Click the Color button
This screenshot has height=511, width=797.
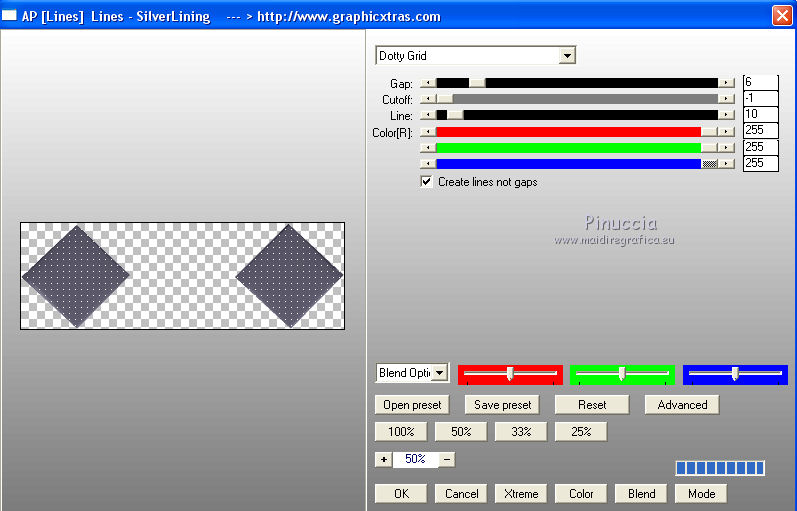click(x=581, y=494)
